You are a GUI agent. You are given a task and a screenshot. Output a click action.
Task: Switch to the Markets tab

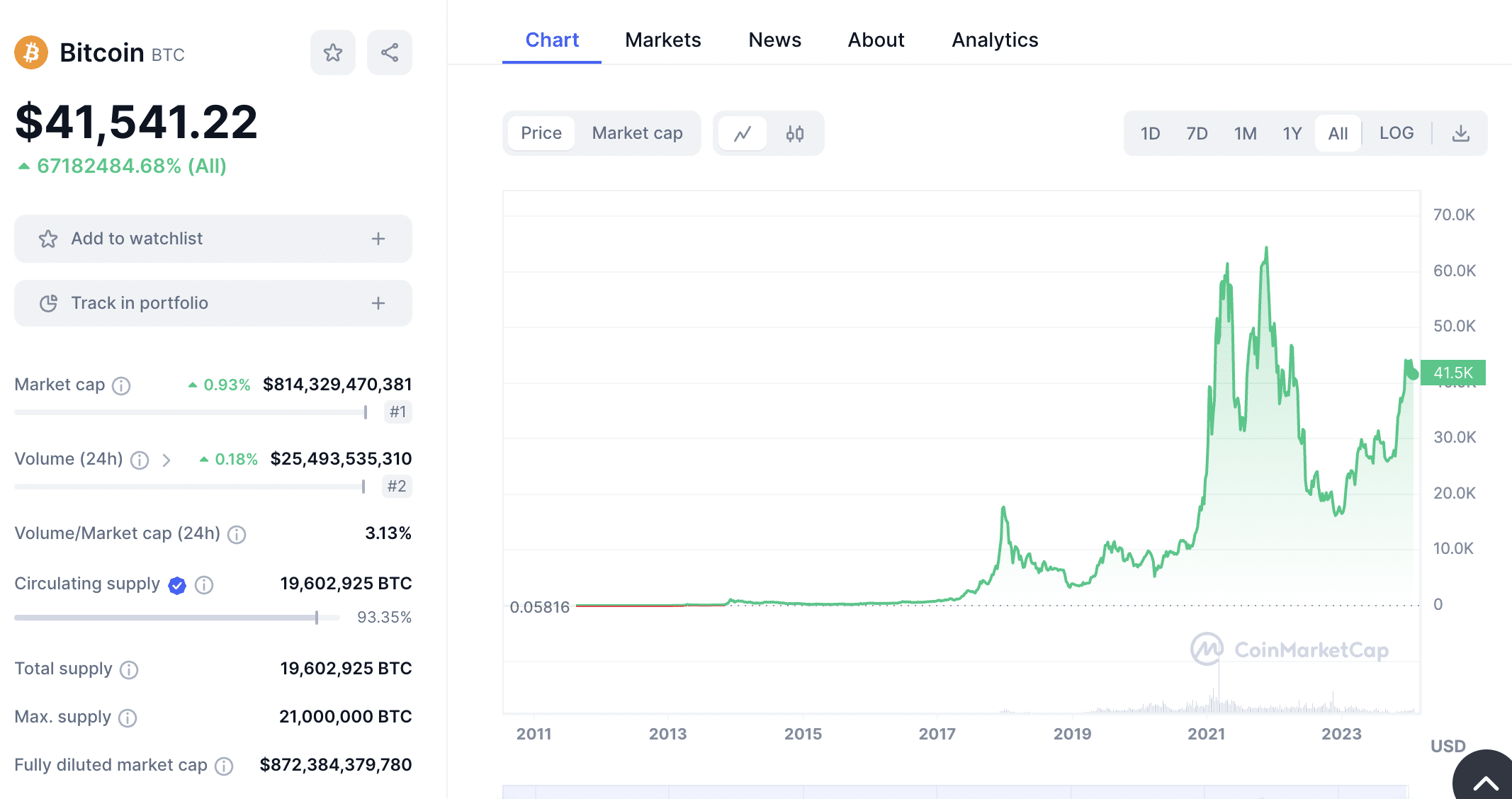point(662,40)
